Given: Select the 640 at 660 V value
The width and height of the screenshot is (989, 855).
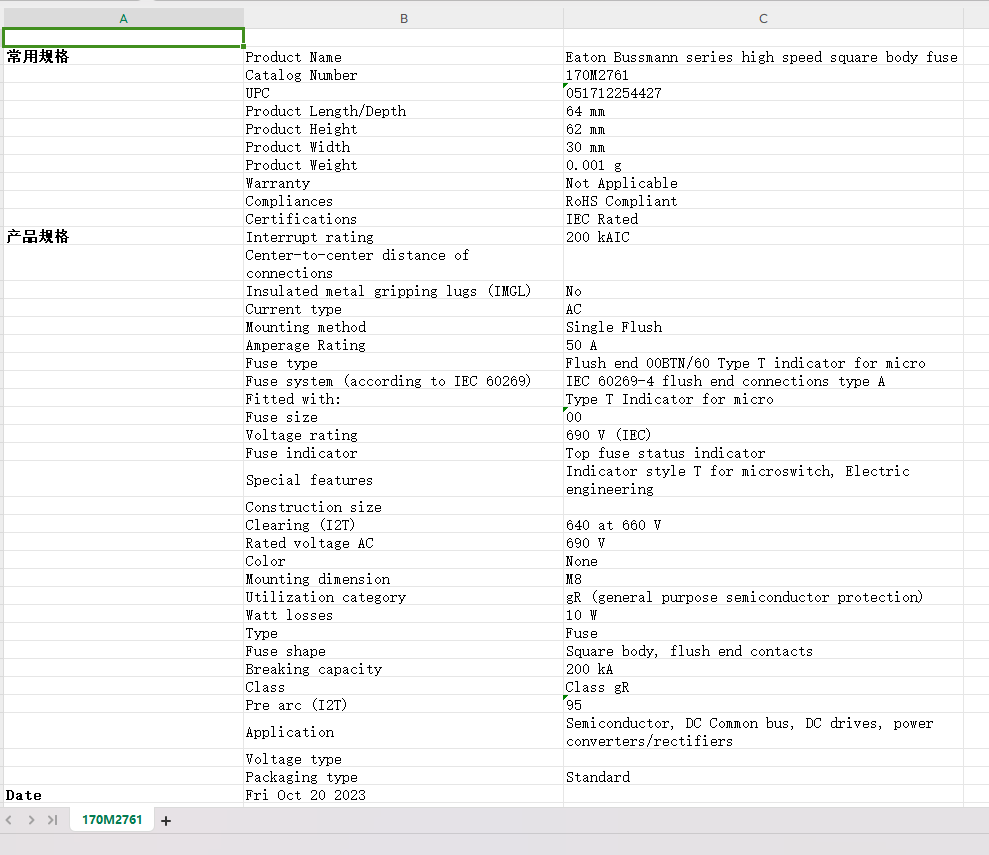Looking at the screenshot, I should coord(763,525).
